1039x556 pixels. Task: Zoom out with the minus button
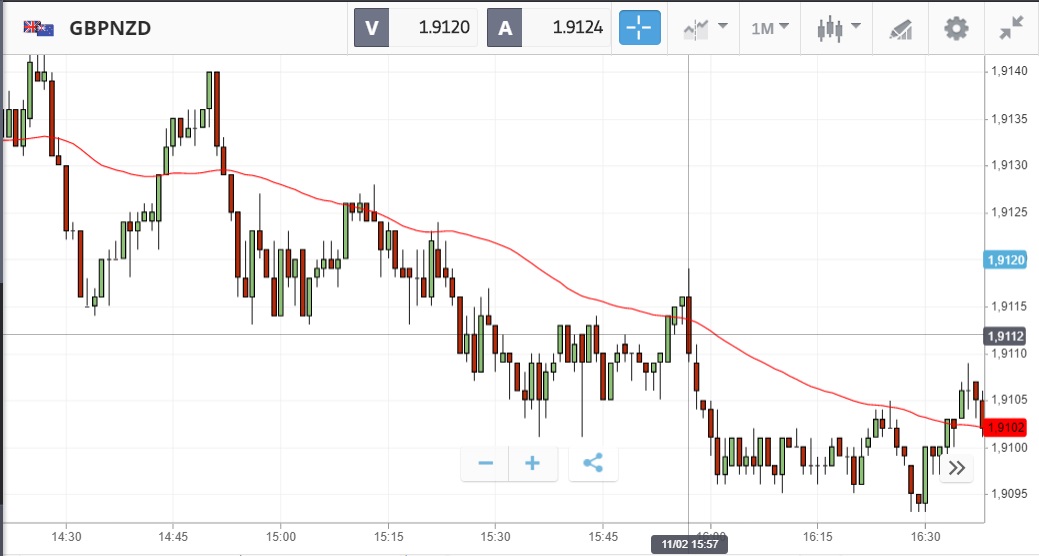click(486, 463)
